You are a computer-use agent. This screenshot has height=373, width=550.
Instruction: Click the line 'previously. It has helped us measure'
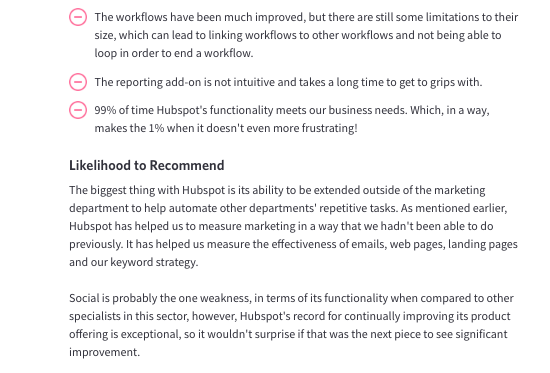tap(293, 244)
